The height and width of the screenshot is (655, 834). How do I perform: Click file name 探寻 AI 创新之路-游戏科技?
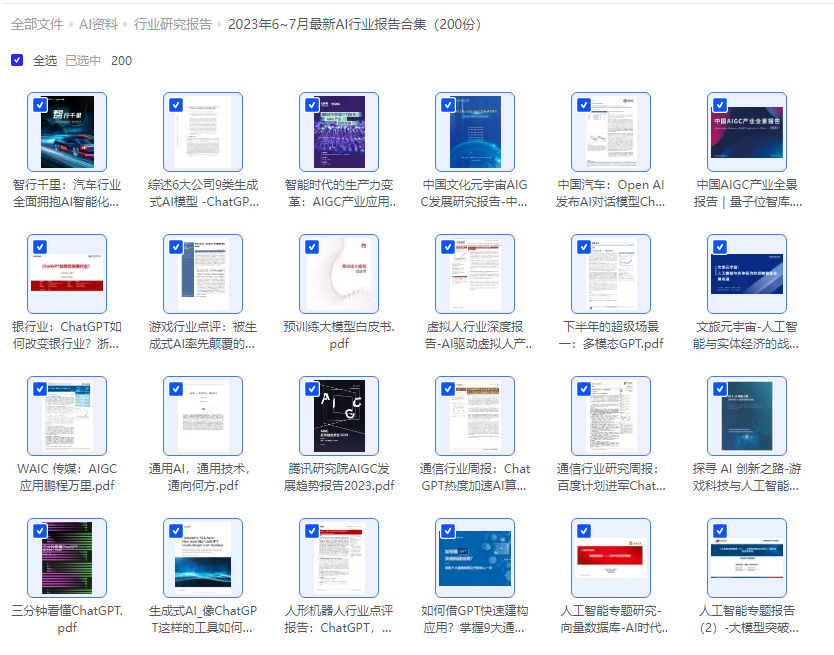747,477
